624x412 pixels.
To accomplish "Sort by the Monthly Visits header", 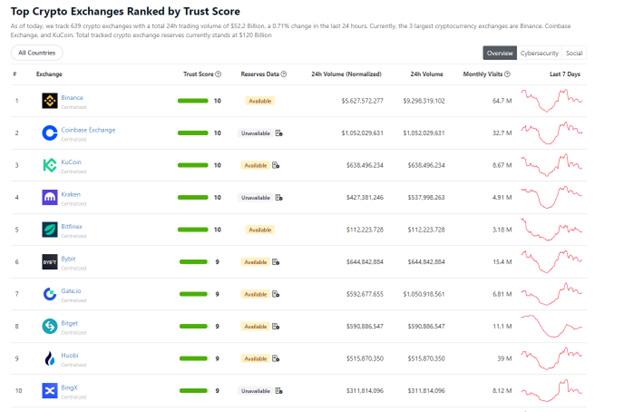I will tap(483, 74).
